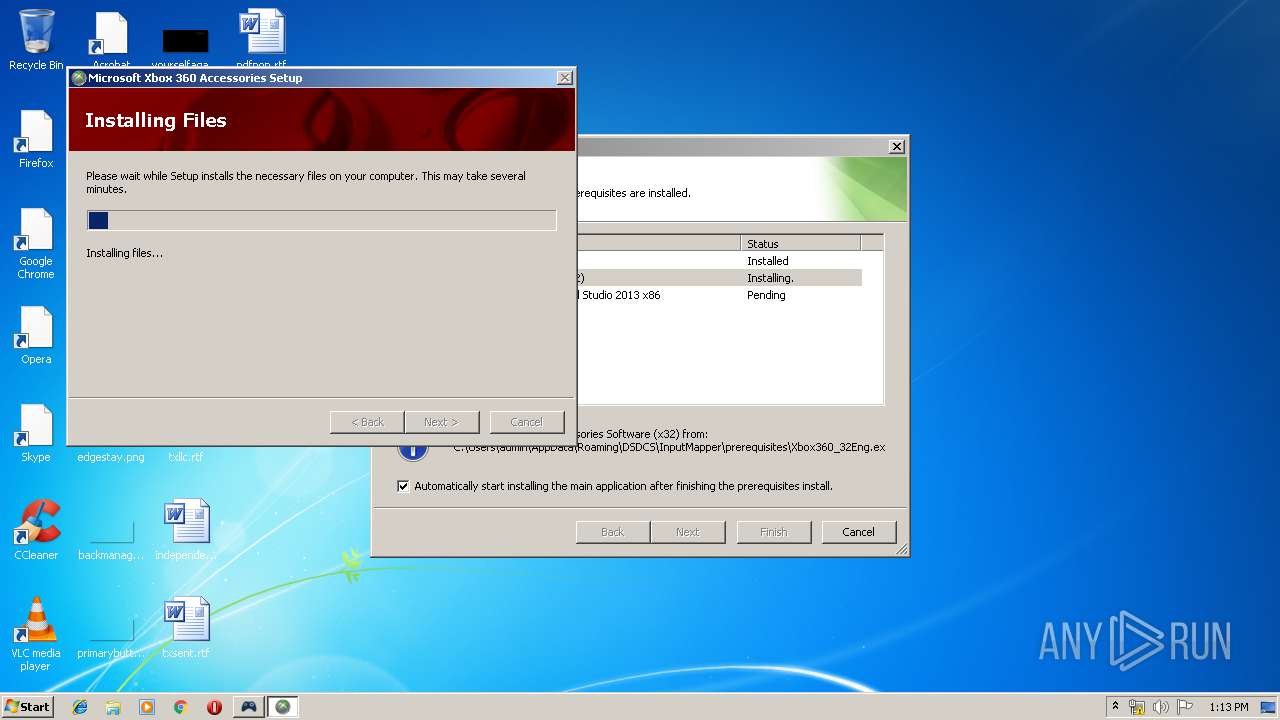Close the Xbox 360 Accessories Setup window
The width and height of the screenshot is (1280, 720).
click(565, 78)
